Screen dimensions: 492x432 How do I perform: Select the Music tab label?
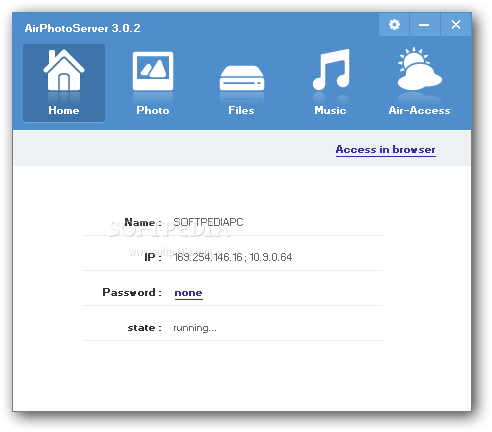tap(330, 110)
